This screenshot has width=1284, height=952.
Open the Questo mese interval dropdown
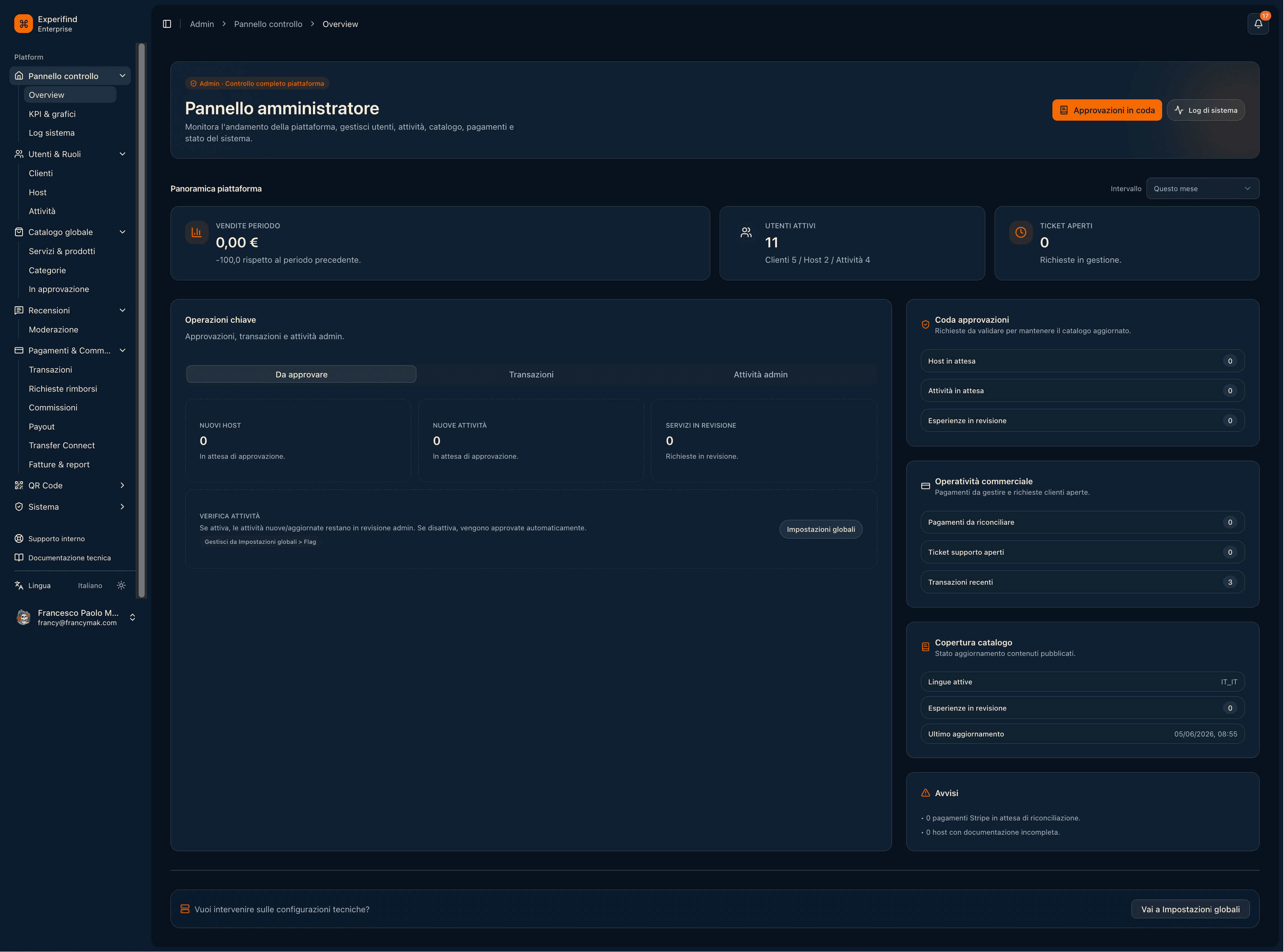[x=1202, y=189]
